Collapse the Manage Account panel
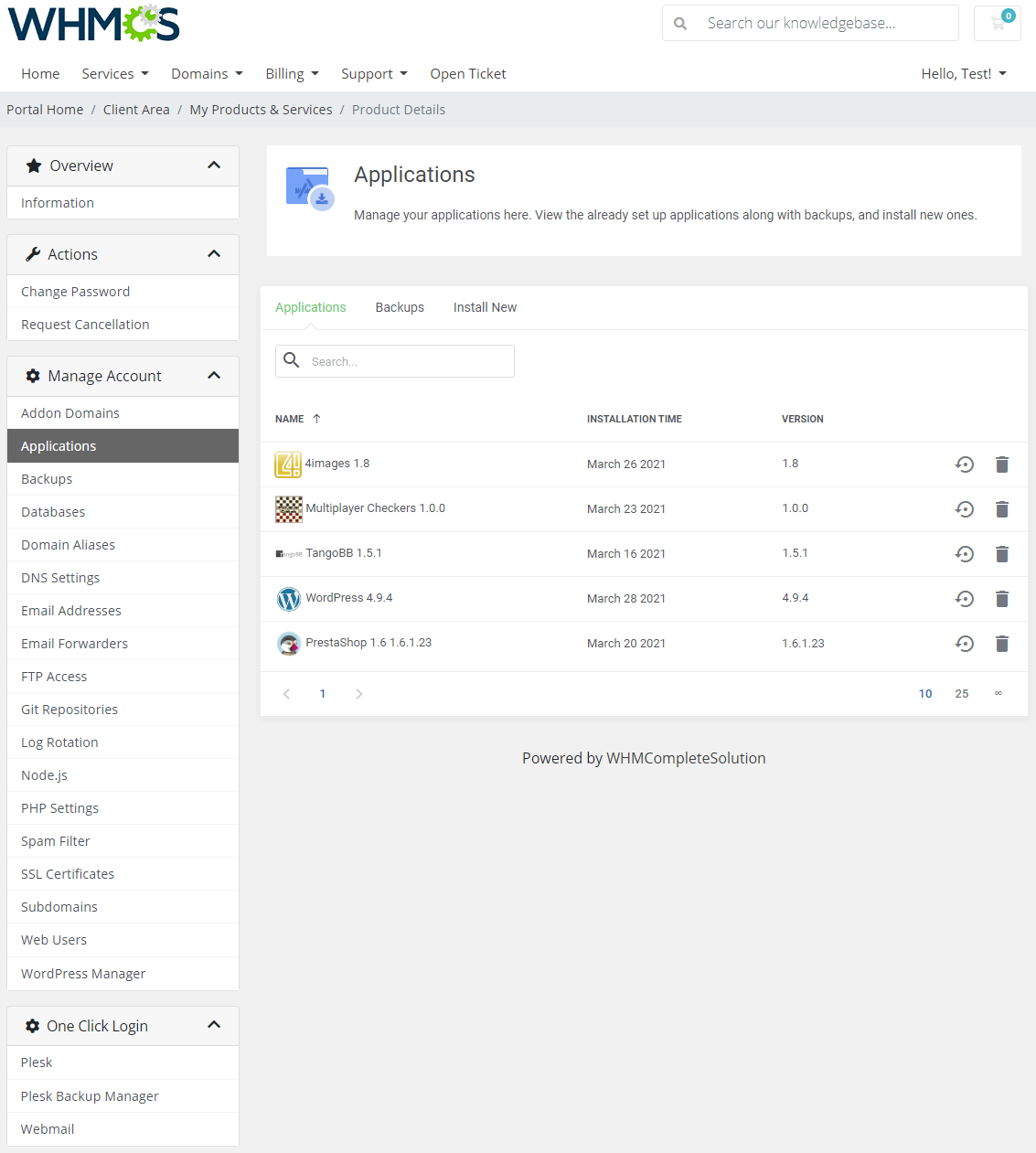The image size is (1036, 1153). coord(214,376)
